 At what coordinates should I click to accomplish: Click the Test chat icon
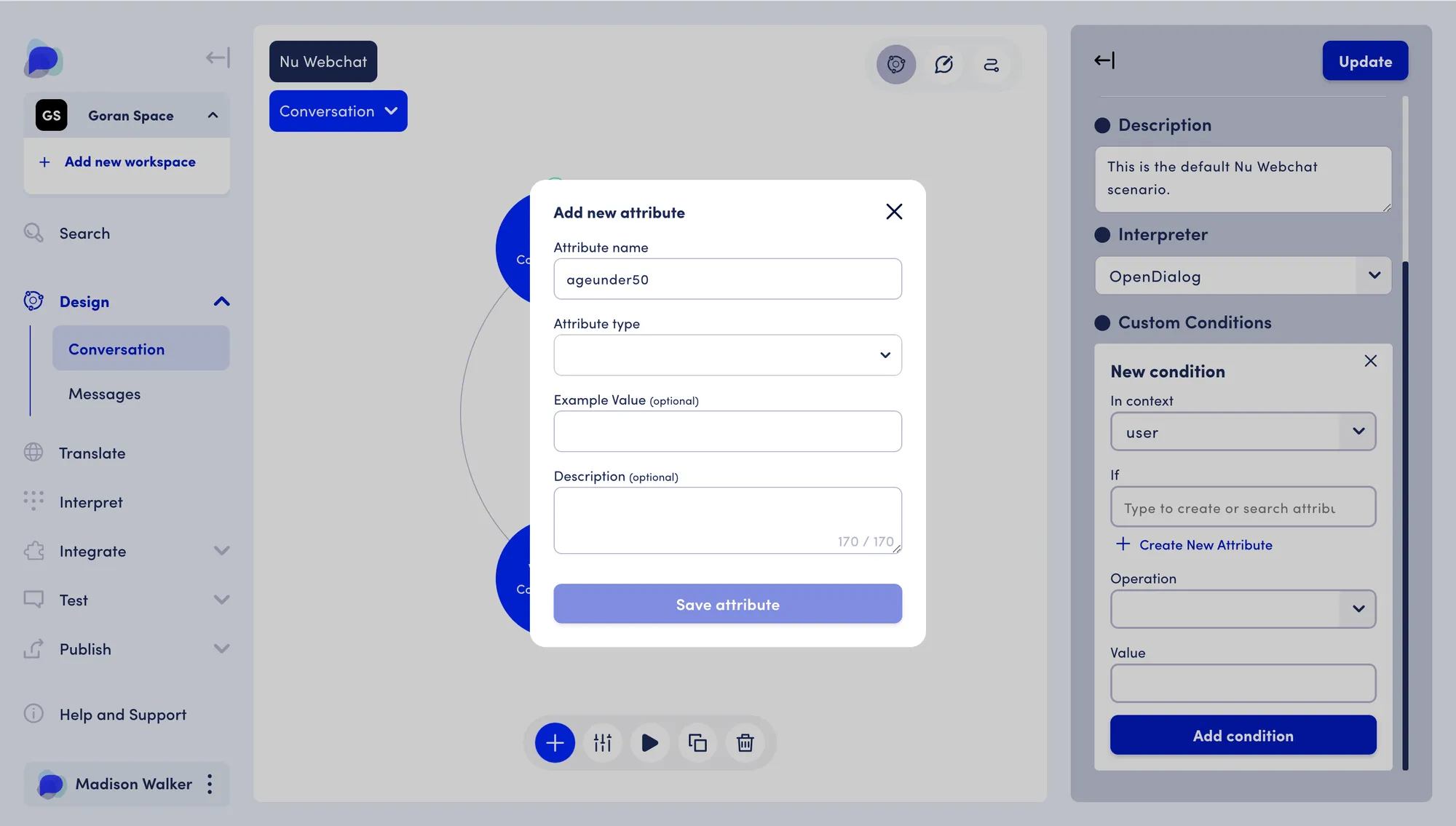[33, 599]
